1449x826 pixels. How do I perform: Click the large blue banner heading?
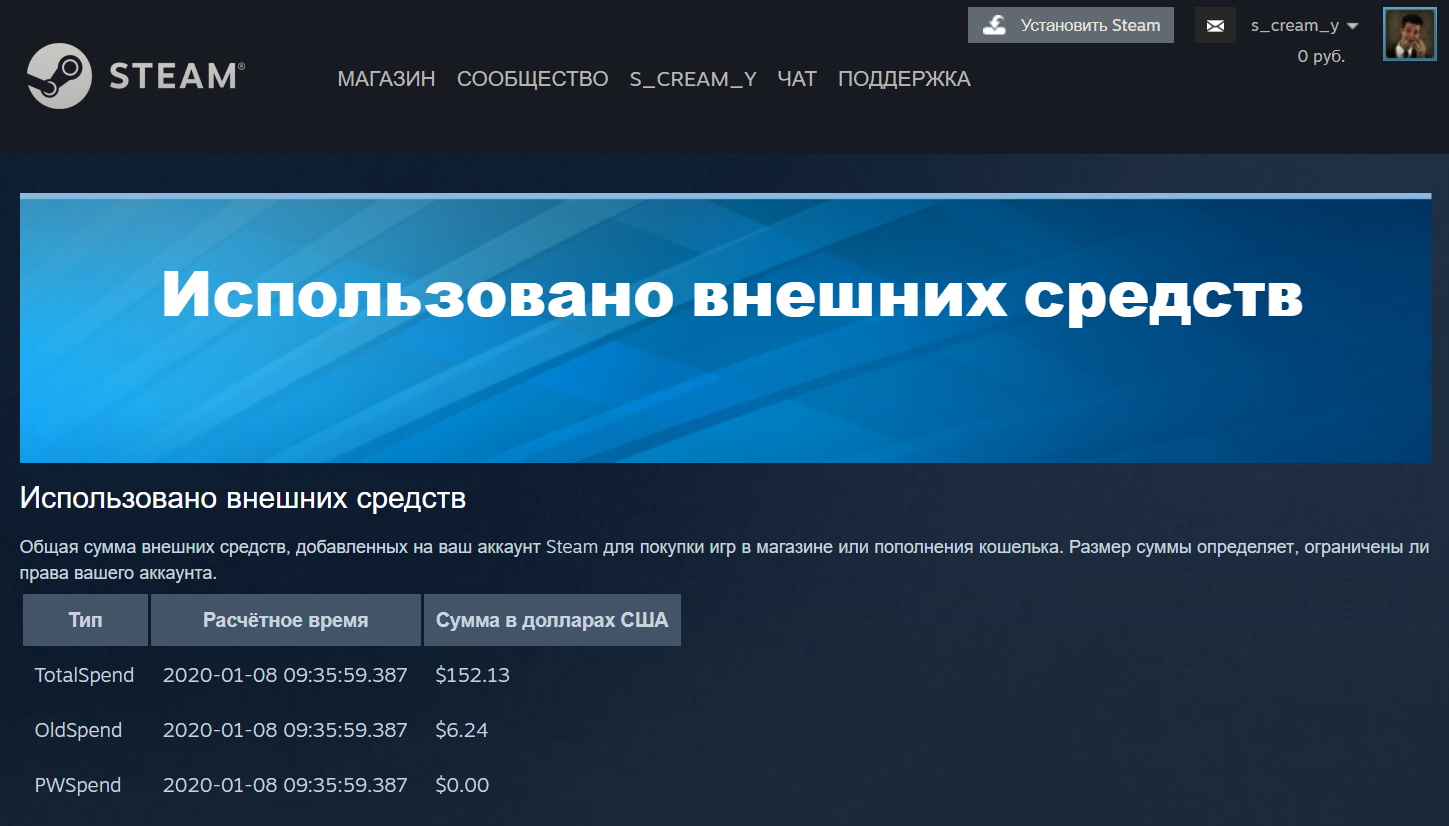click(731, 295)
